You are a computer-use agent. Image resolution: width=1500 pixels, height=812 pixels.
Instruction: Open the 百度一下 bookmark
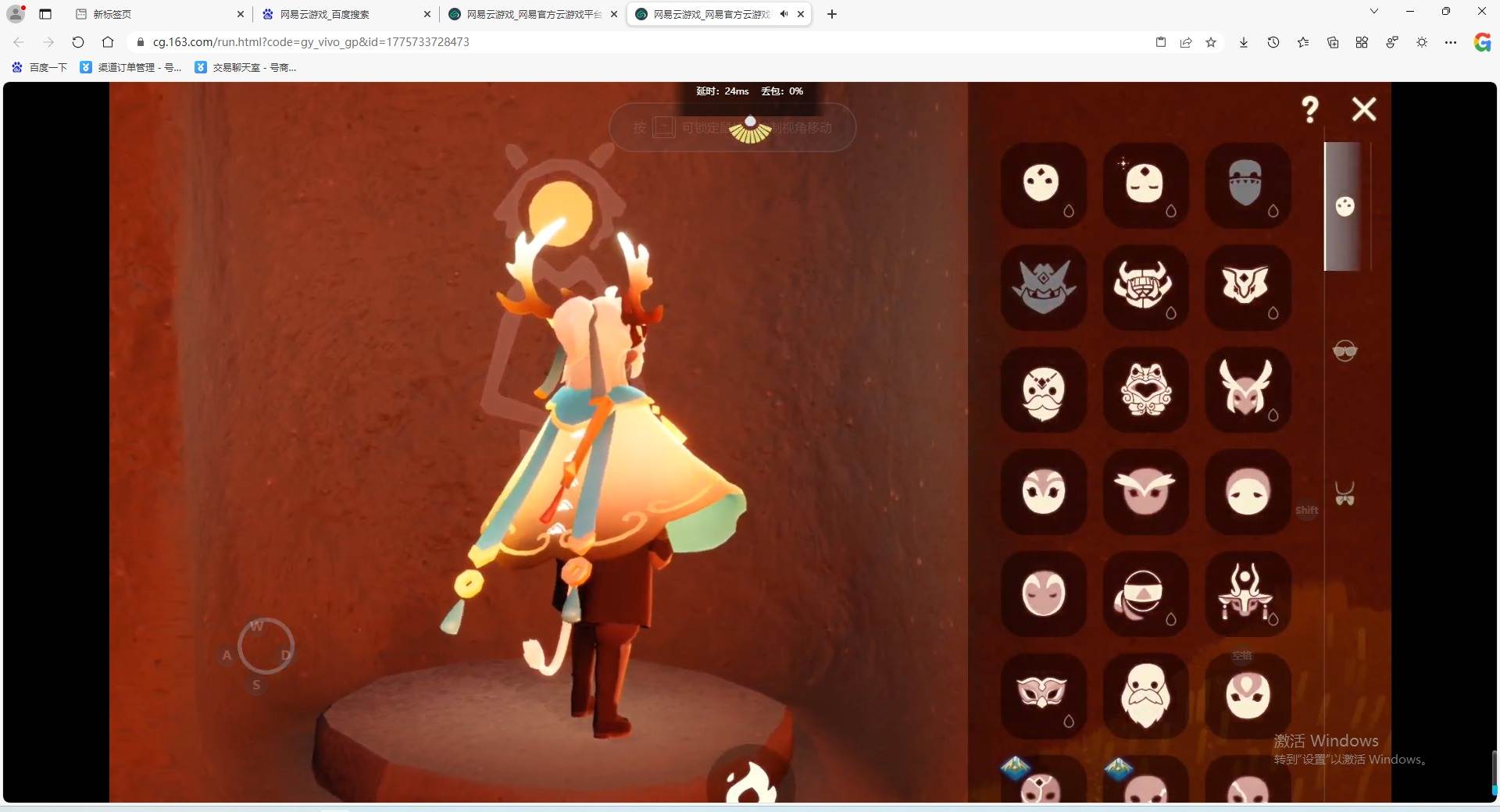point(40,68)
